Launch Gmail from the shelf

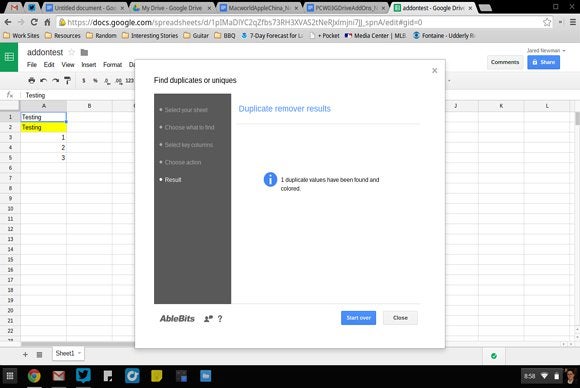58,376
